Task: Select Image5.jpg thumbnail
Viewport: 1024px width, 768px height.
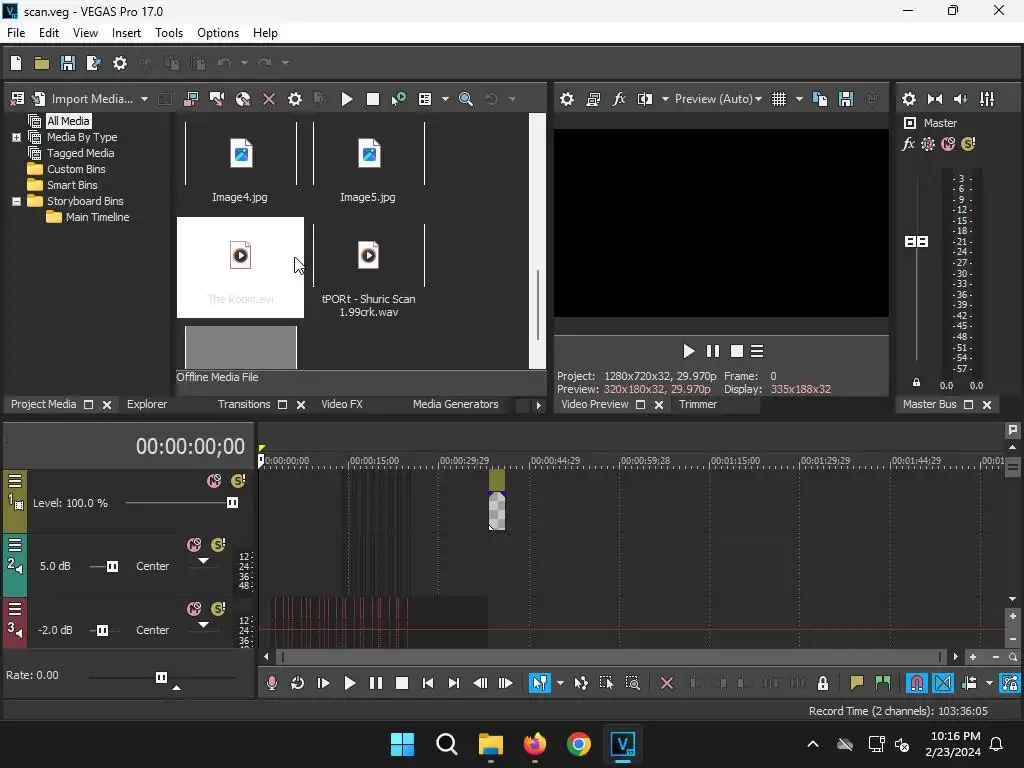Action: point(368,163)
